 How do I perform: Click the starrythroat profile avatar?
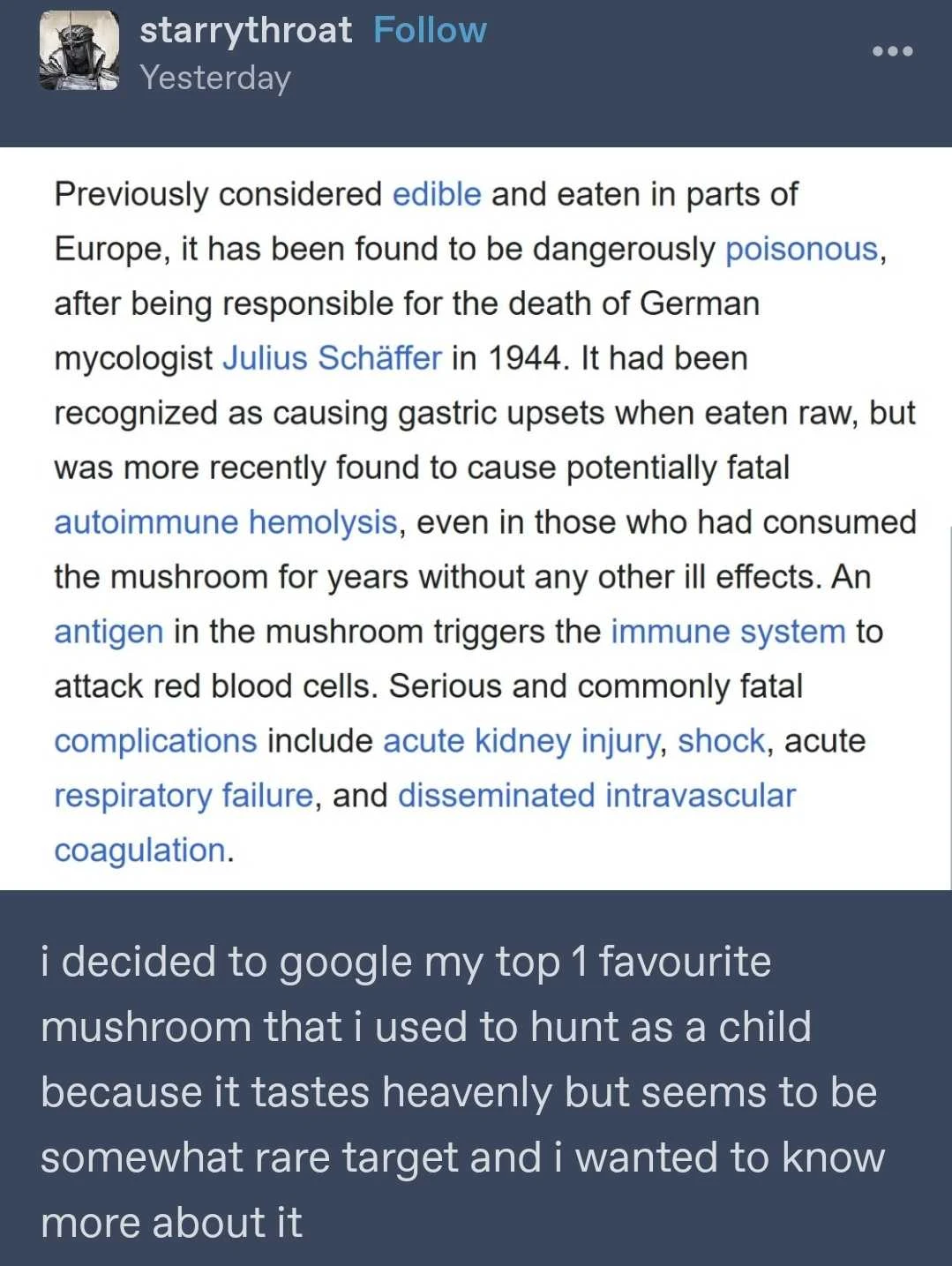pyautogui.click(x=79, y=51)
